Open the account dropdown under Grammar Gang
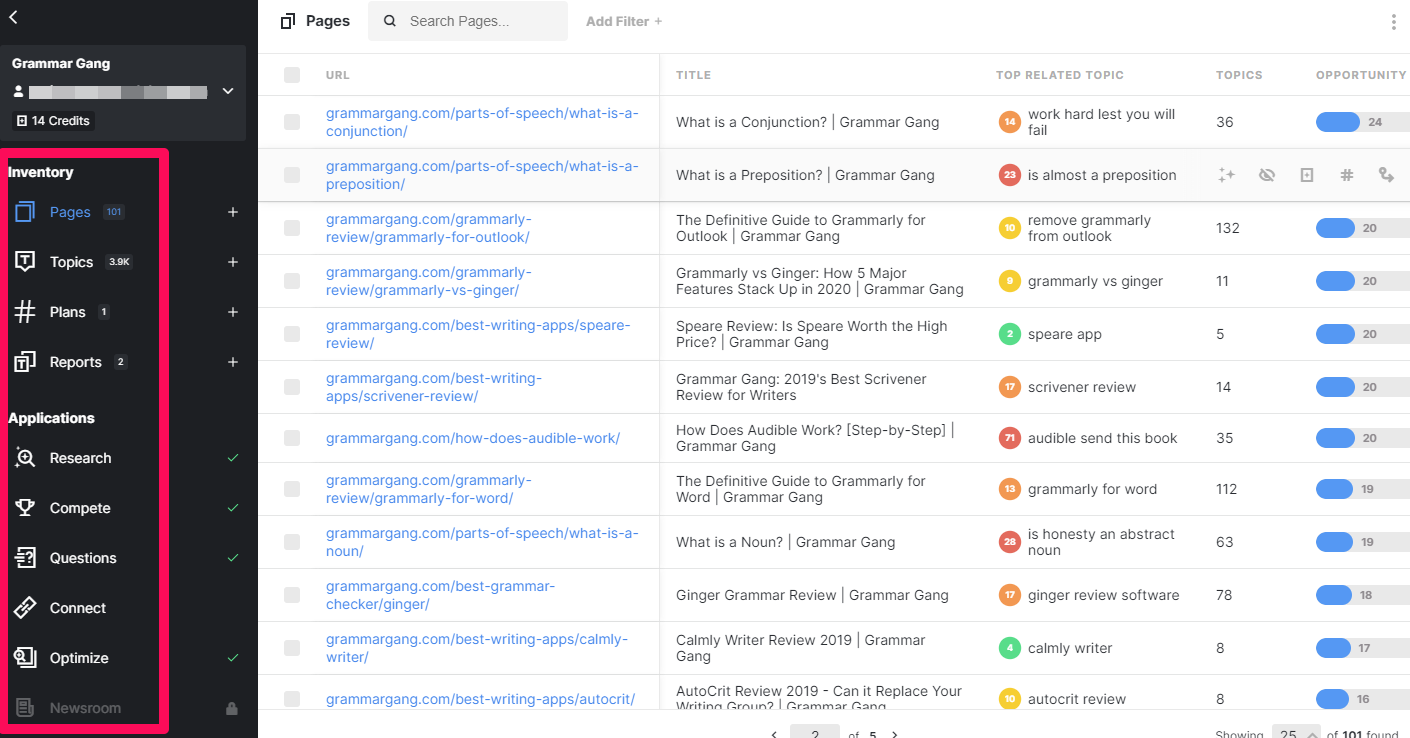The height and width of the screenshot is (738, 1410). point(228,91)
